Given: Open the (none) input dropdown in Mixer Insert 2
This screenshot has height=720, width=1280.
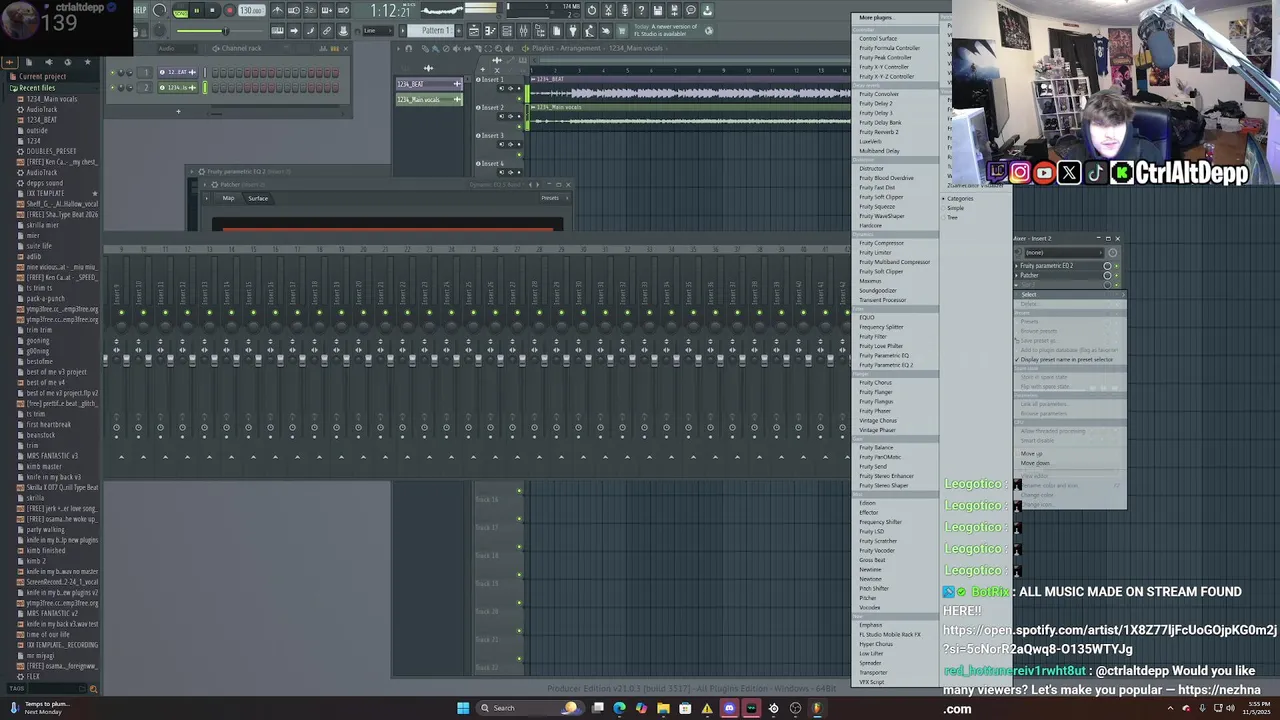Looking at the screenshot, I should 1062,252.
